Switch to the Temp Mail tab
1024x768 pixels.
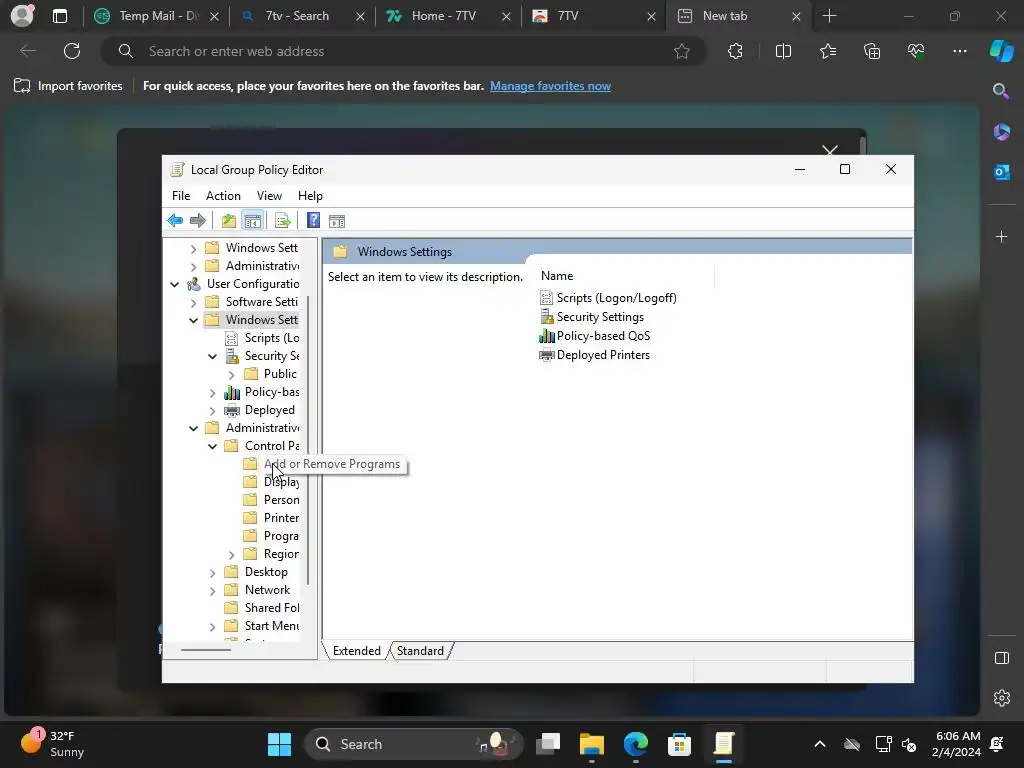155,16
